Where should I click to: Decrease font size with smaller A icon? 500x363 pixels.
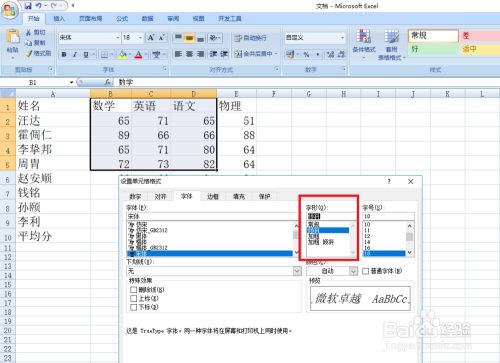[162, 38]
